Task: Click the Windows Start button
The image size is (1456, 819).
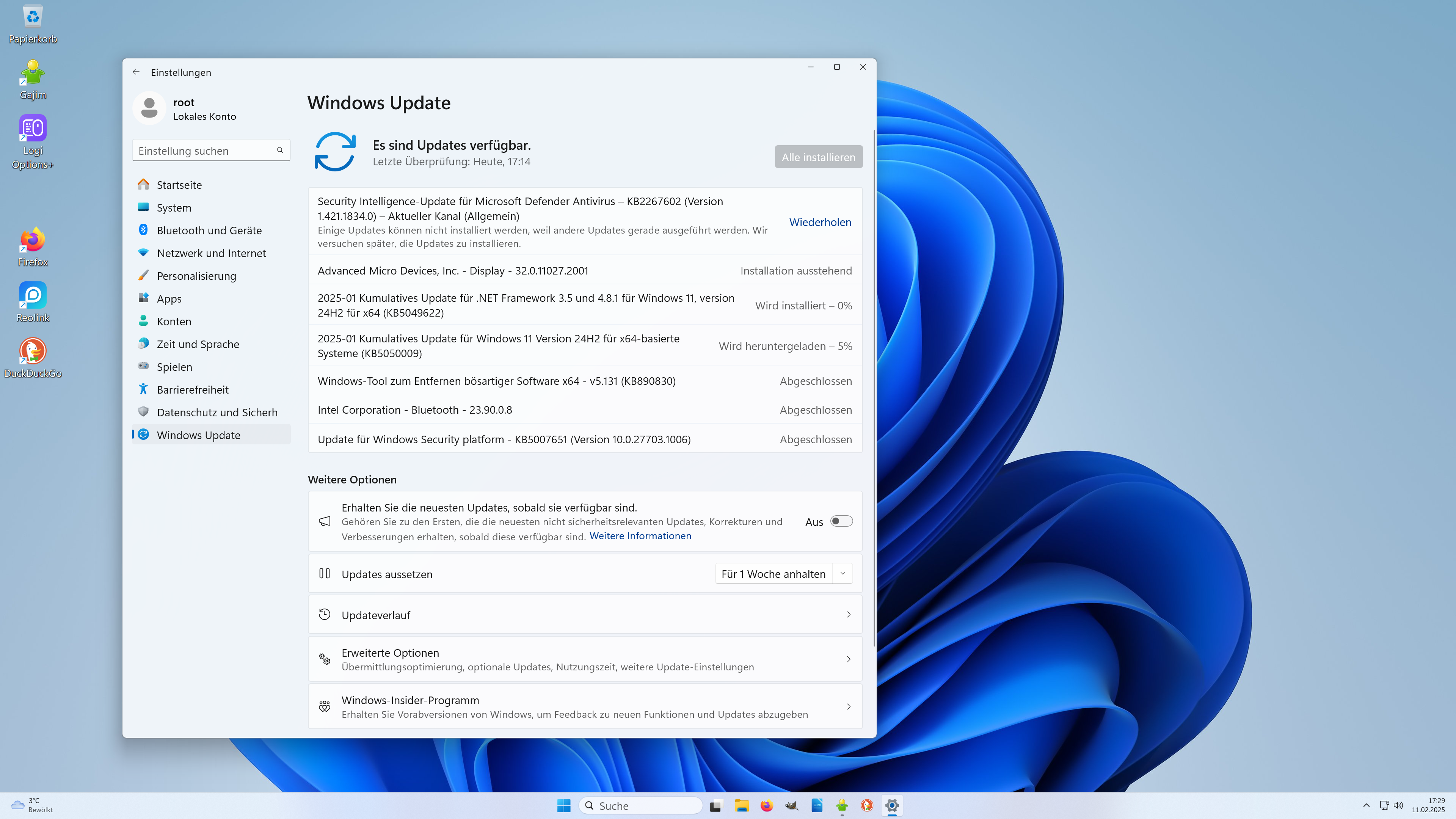Action: pyautogui.click(x=563, y=805)
